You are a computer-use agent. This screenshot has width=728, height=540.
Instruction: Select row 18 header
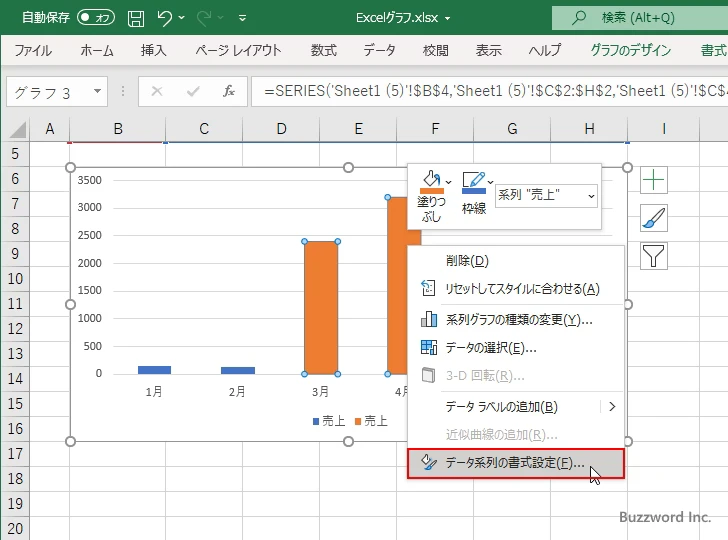pos(15,479)
